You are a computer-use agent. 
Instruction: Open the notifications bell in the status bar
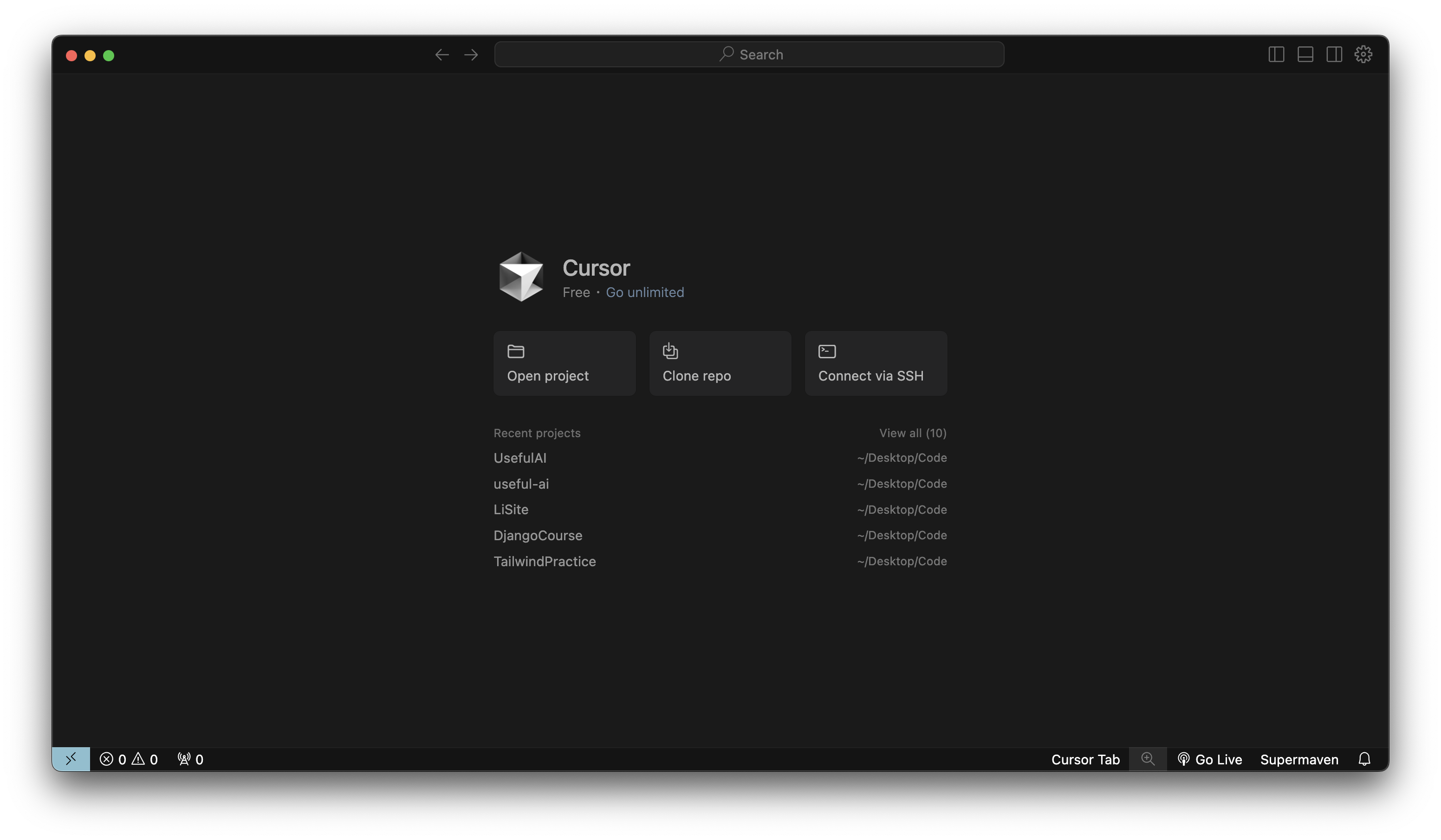tap(1365, 759)
